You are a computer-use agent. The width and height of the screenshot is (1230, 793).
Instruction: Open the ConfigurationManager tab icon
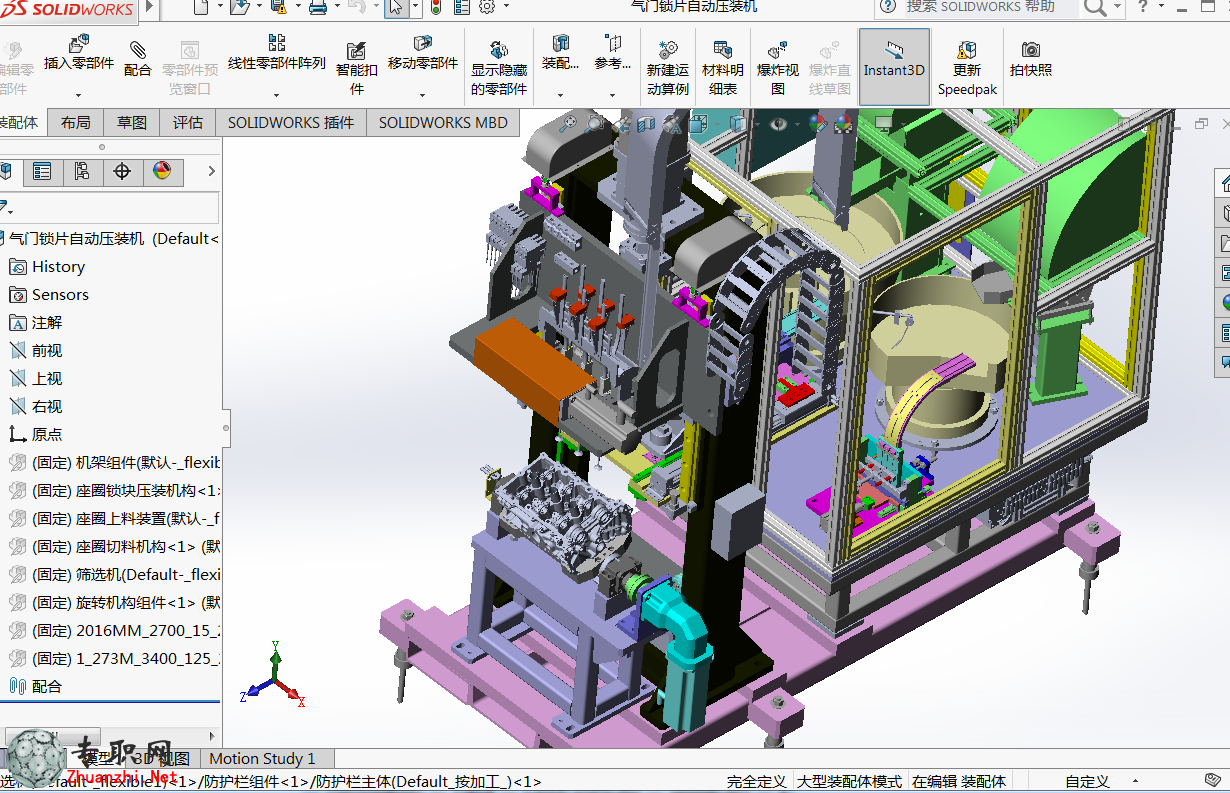click(x=82, y=172)
